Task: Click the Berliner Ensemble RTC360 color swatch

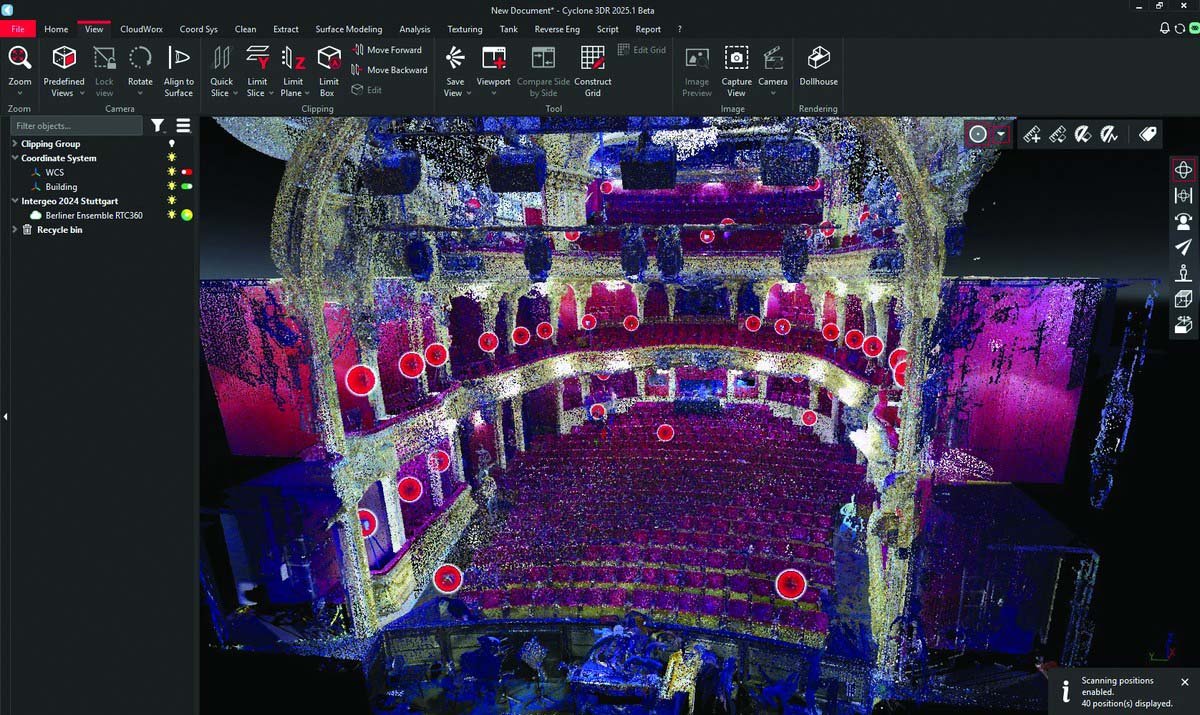Action: coord(187,215)
